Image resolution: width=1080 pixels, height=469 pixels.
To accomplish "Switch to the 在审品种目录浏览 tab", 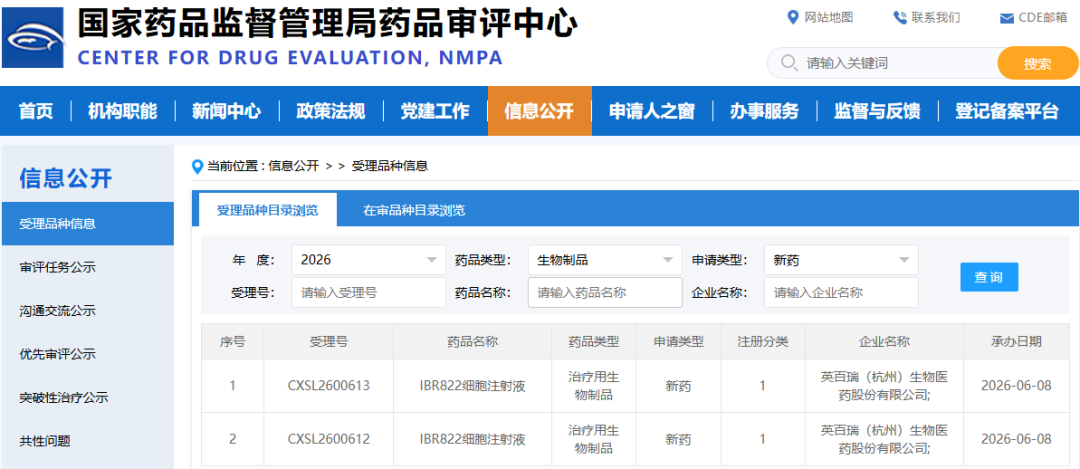I will pos(414,210).
